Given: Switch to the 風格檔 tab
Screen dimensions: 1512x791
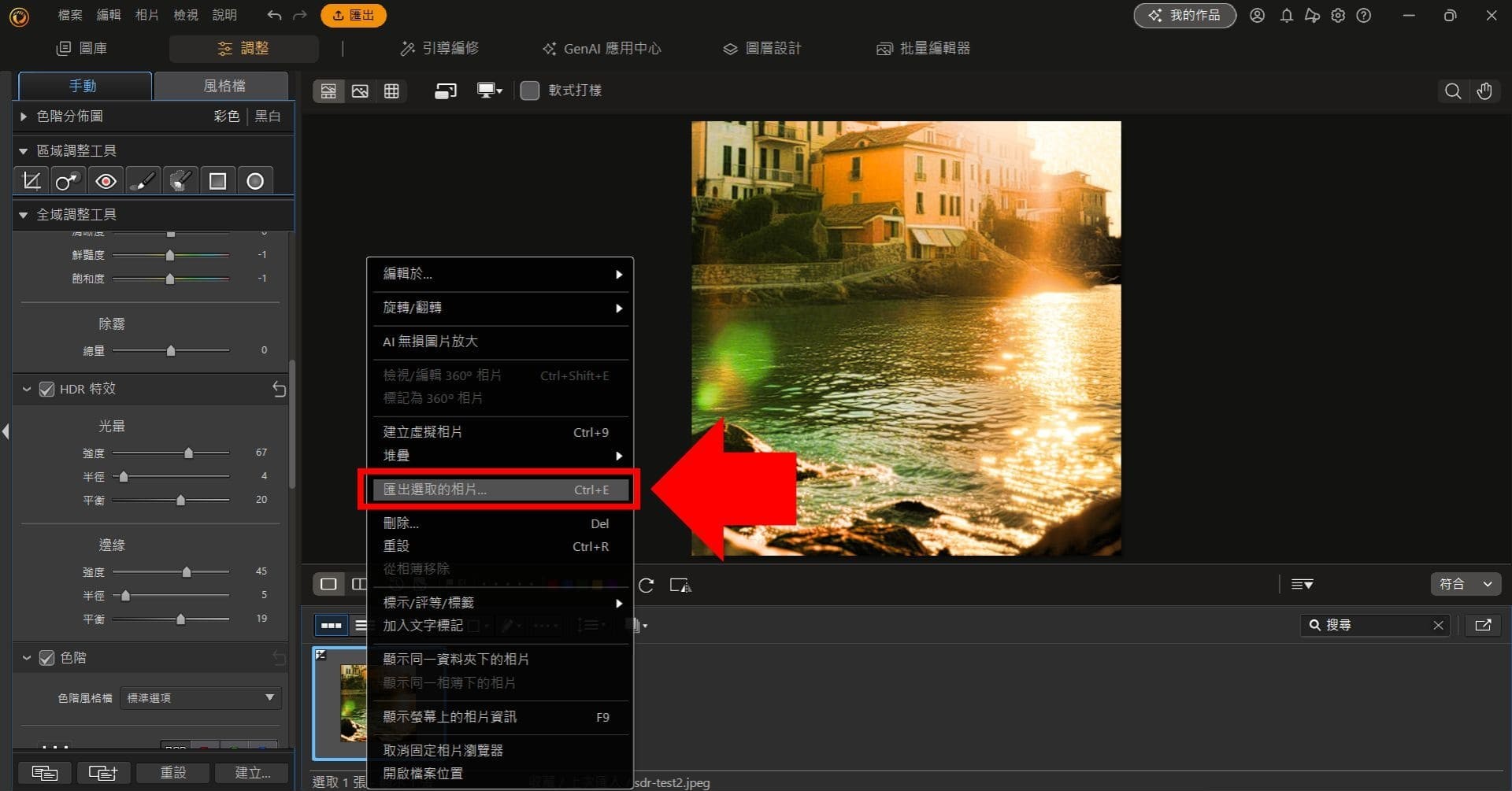Looking at the screenshot, I should coord(223,85).
